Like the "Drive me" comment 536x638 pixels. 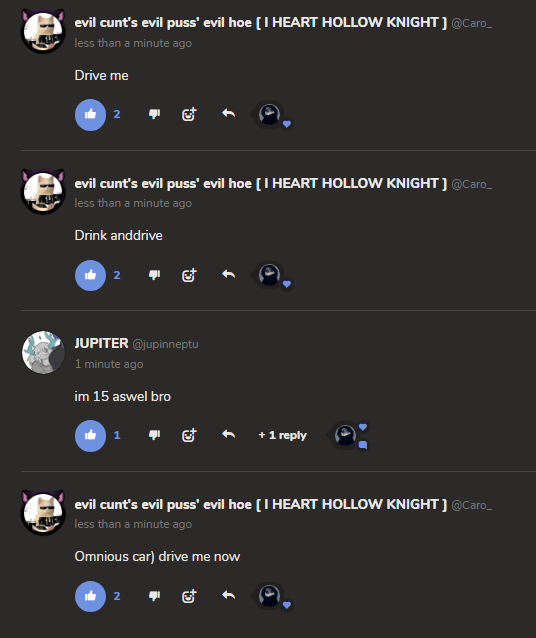90,115
